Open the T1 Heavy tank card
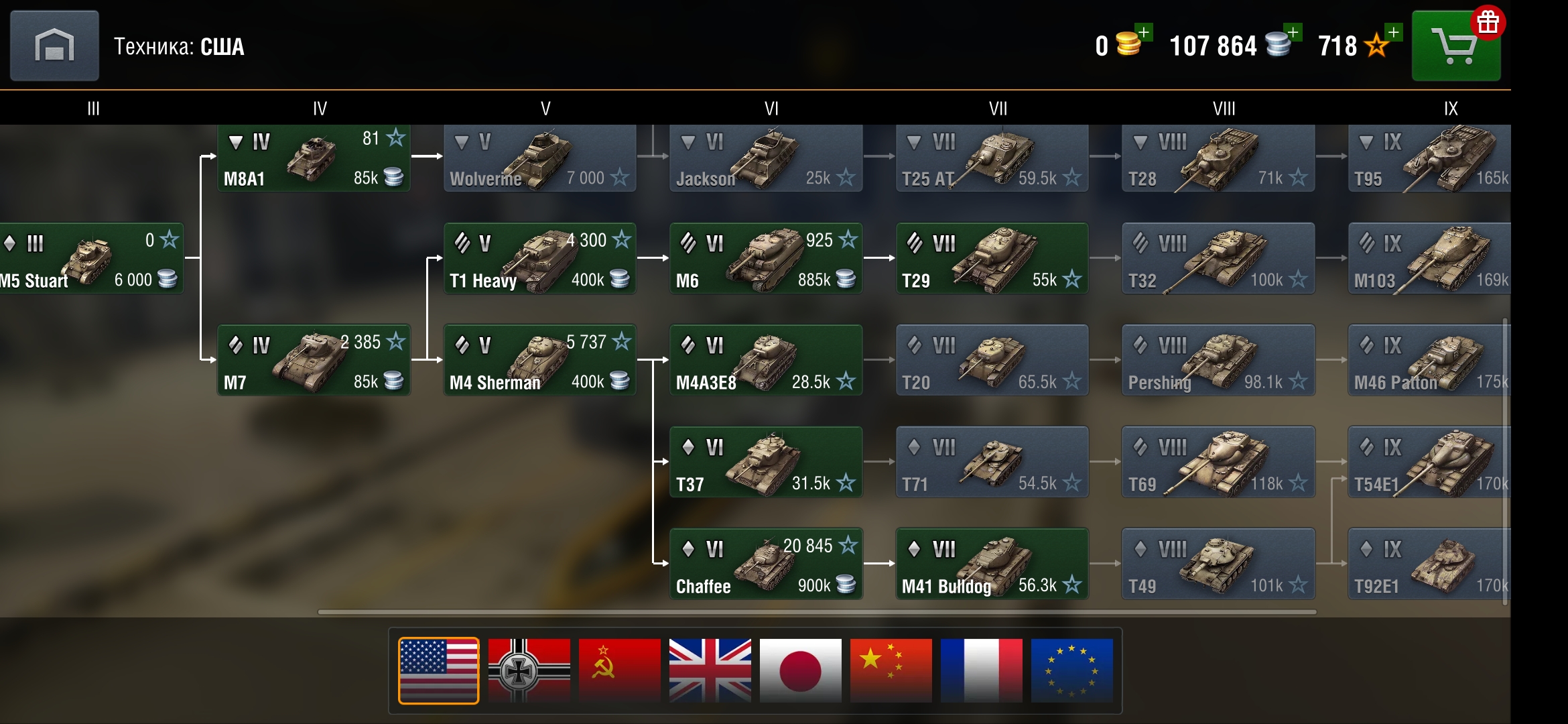The image size is (1568, 724). (539, 259)
